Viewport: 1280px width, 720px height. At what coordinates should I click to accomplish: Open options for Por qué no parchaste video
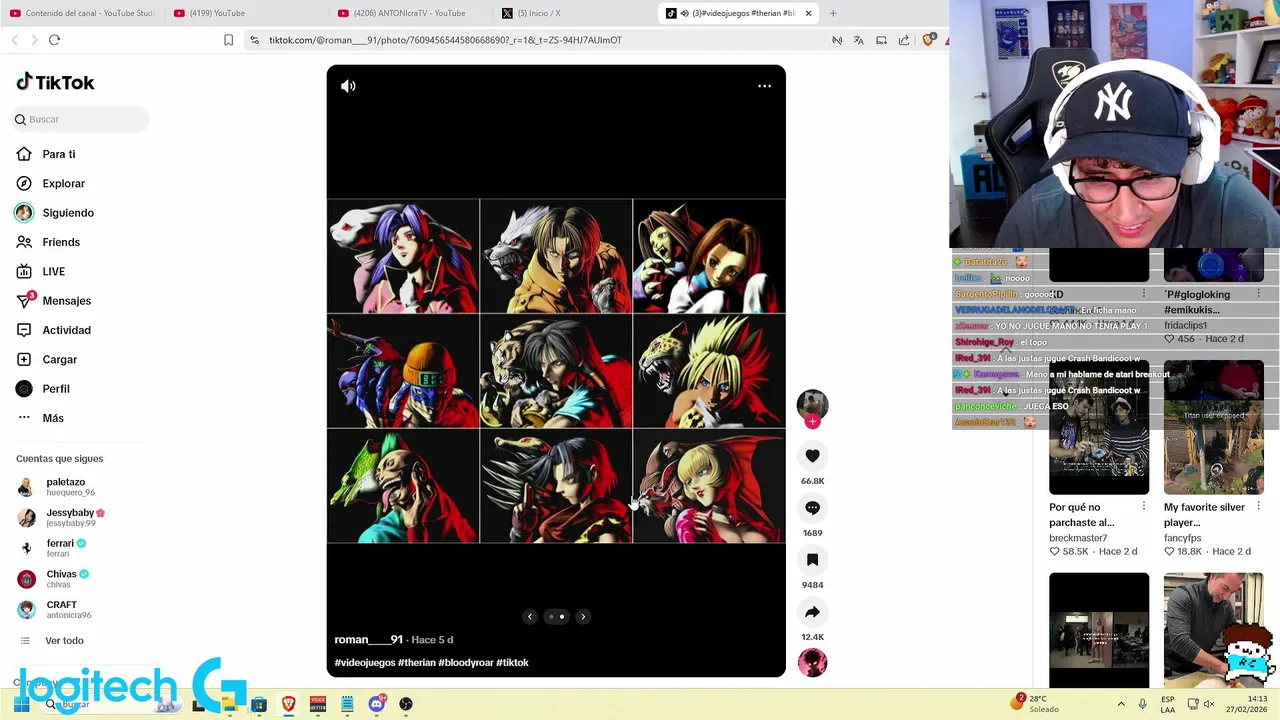[1144, 507]
